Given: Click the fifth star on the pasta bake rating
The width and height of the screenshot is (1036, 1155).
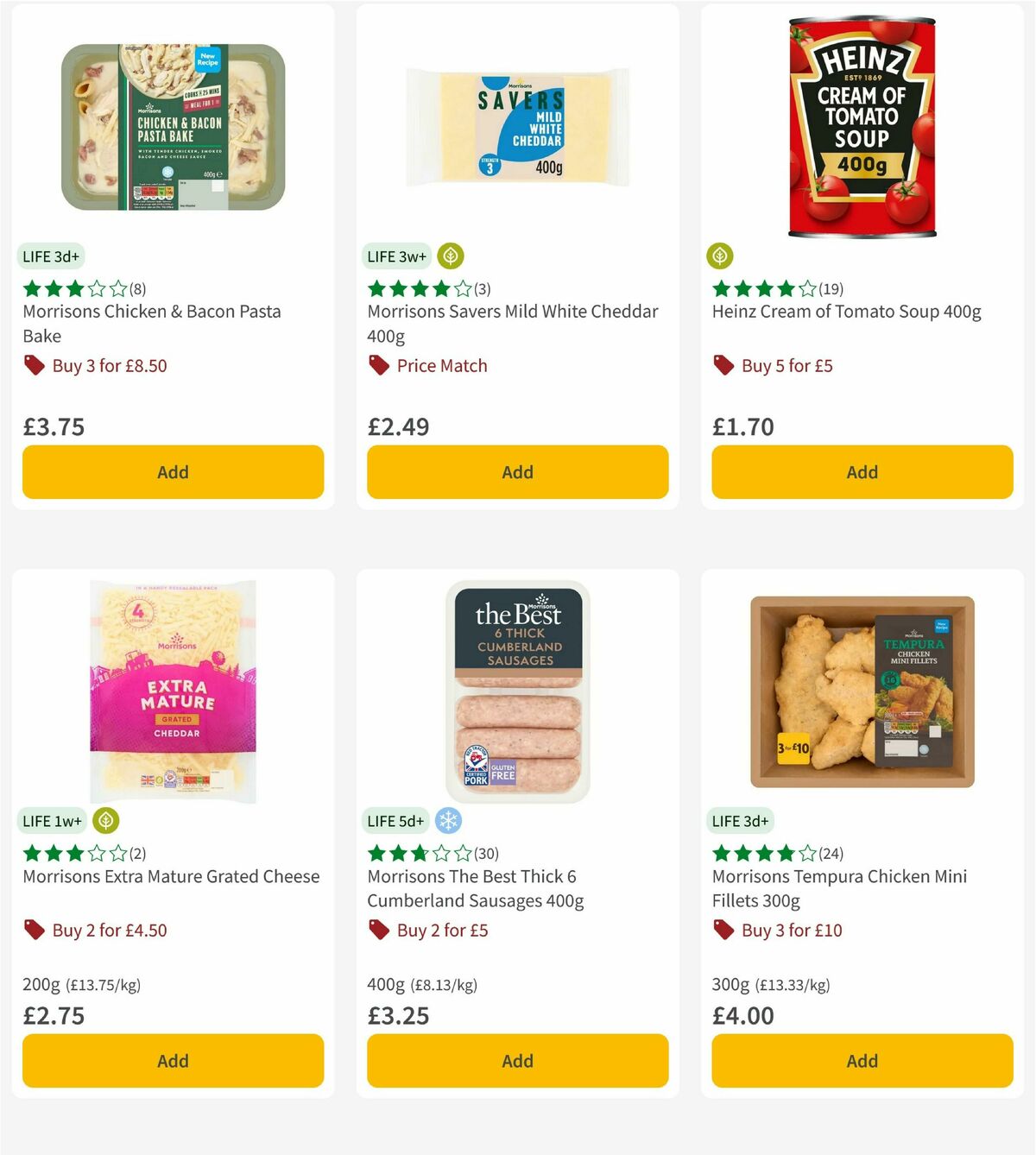Looking at the screenshot, I should coord(117,288).
